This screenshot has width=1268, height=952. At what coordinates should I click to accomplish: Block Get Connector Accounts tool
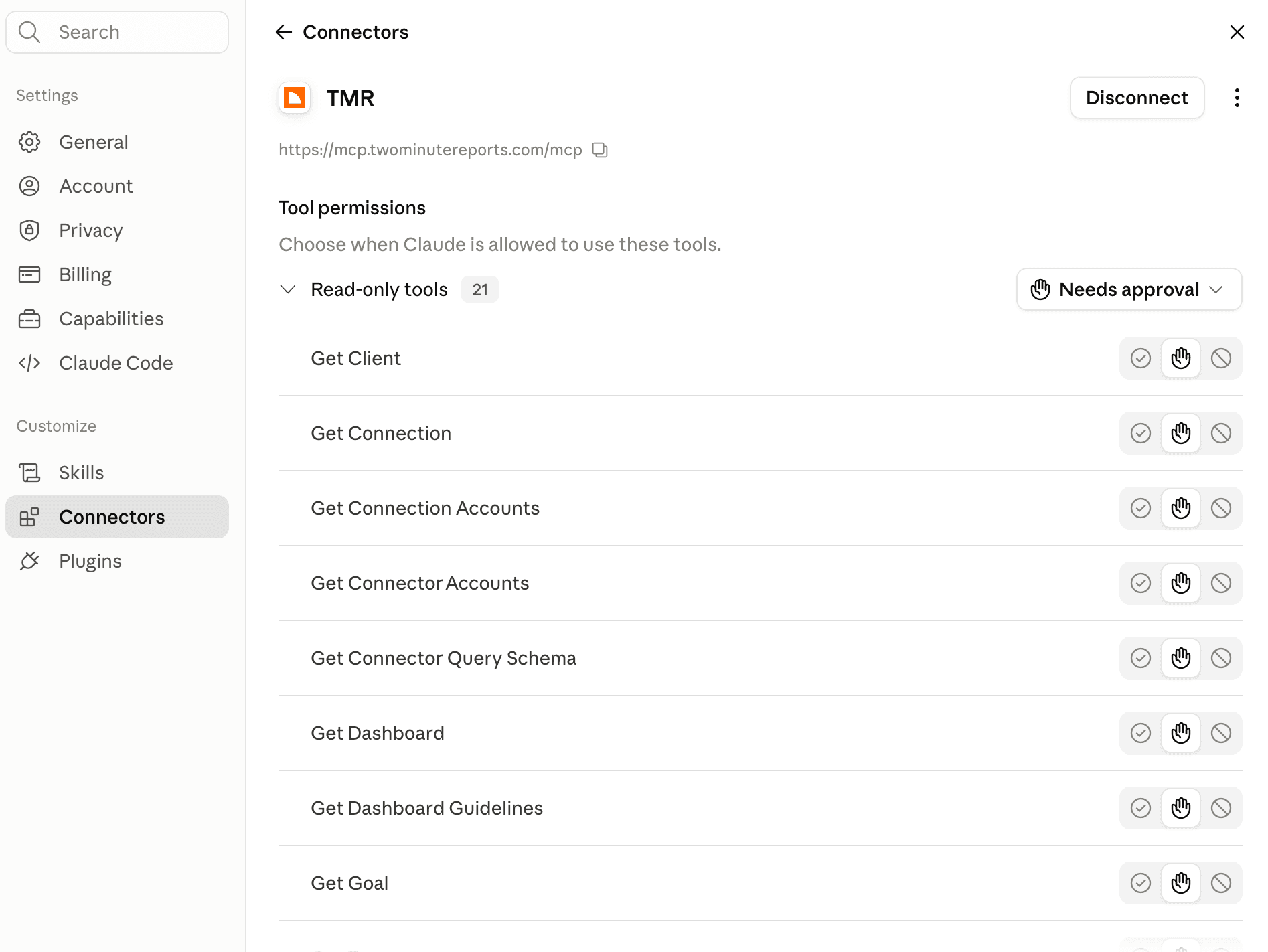point(1220,583)
